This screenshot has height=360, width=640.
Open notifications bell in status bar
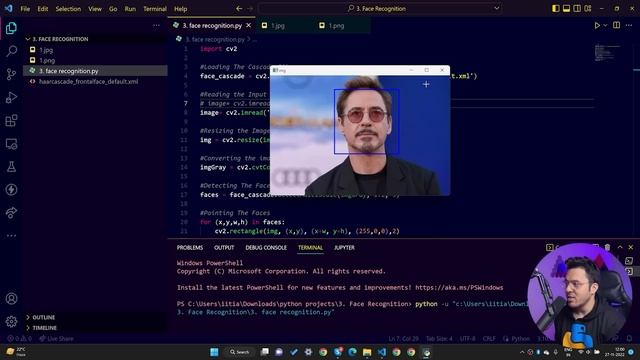pyautogui.click(x=629, y=339)
